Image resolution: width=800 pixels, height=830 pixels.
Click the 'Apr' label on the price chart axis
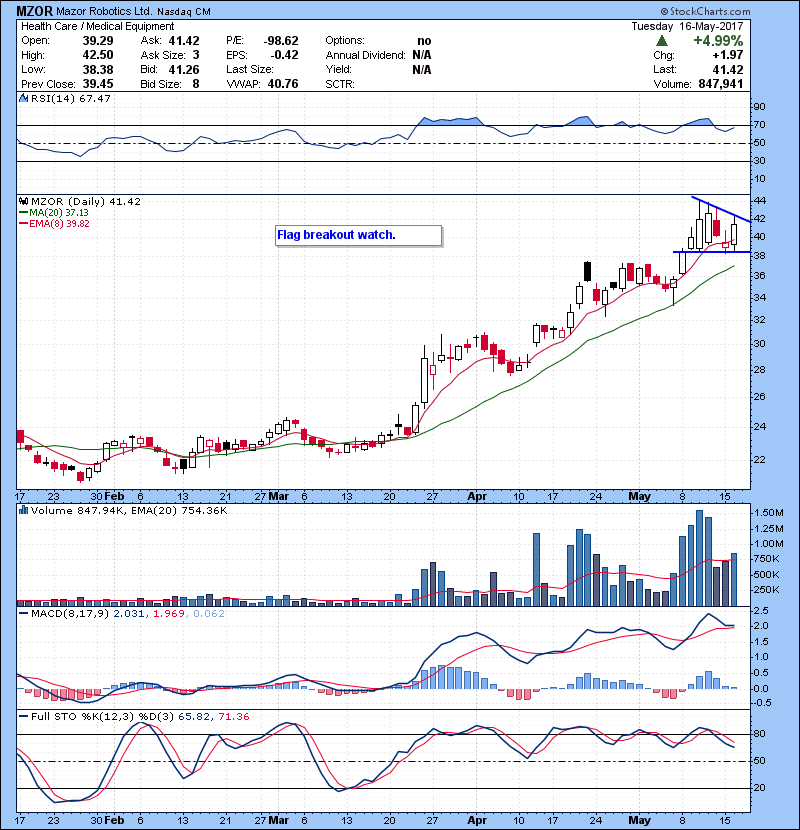[x=477, y=497]
